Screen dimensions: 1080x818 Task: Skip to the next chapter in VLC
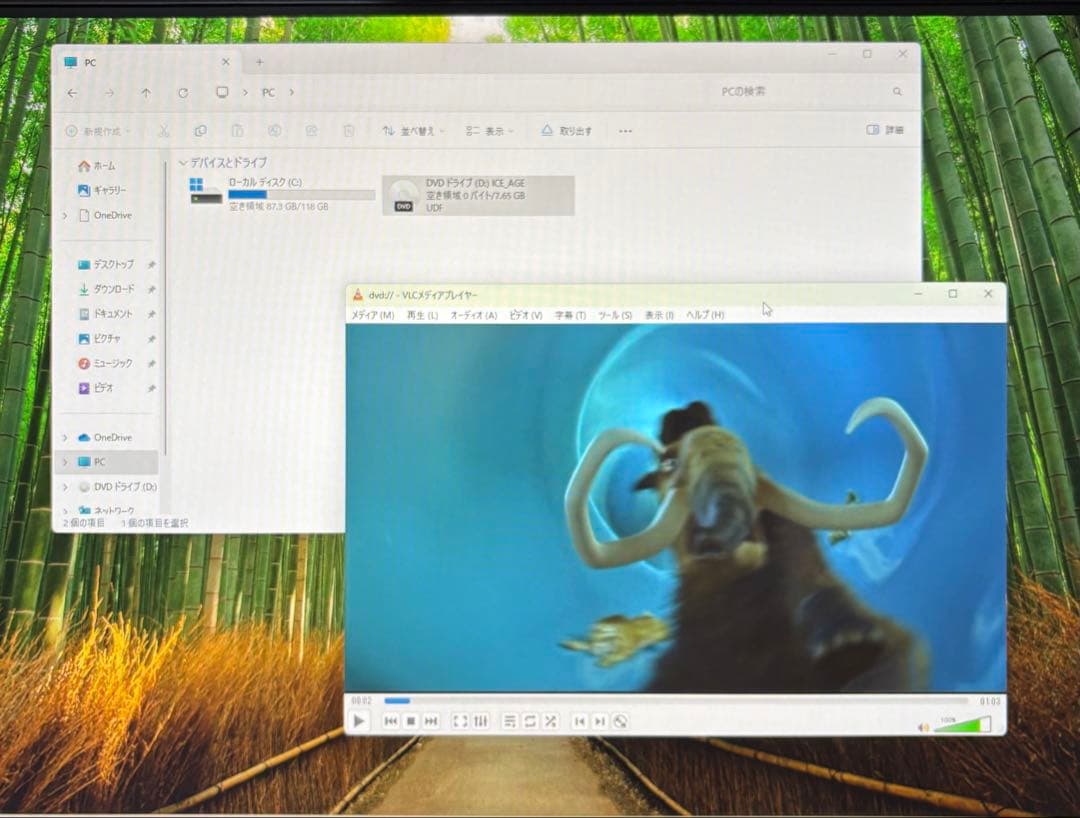pyautogui.click(x=602, y=720)
